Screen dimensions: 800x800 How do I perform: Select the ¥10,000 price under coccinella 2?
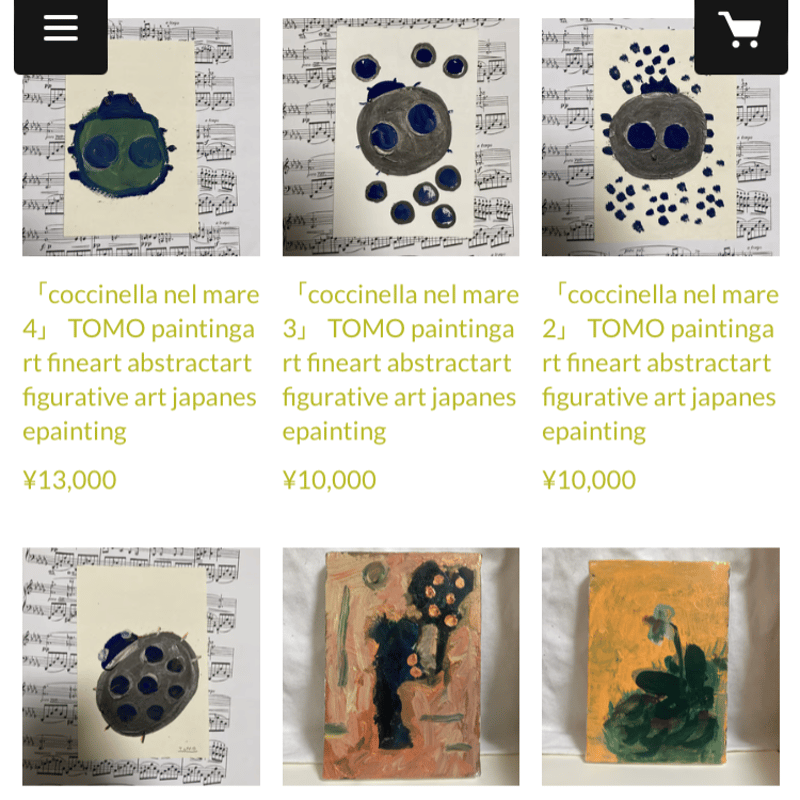point(589,480)
